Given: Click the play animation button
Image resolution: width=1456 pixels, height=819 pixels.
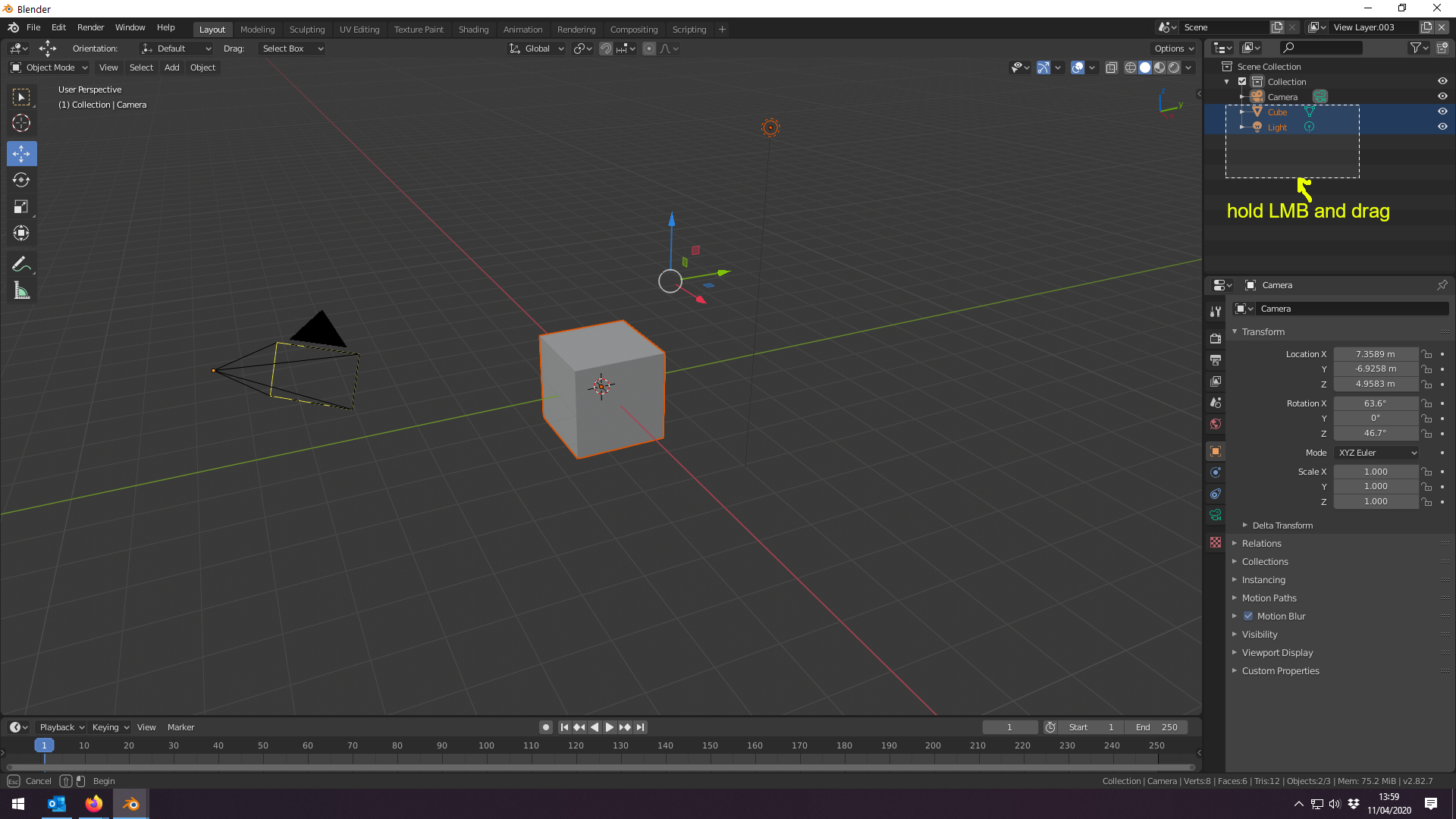Looking at the screenshot, I should tap(610, 727).
